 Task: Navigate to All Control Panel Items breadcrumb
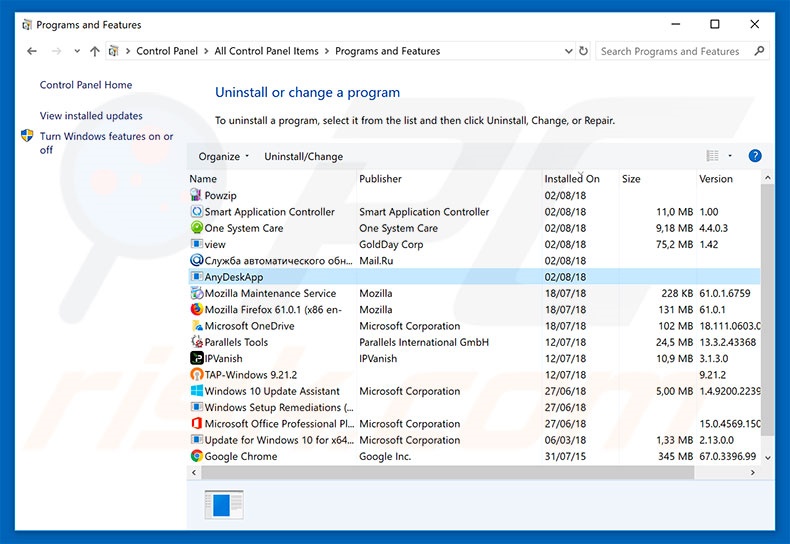(x=267, y=51)
